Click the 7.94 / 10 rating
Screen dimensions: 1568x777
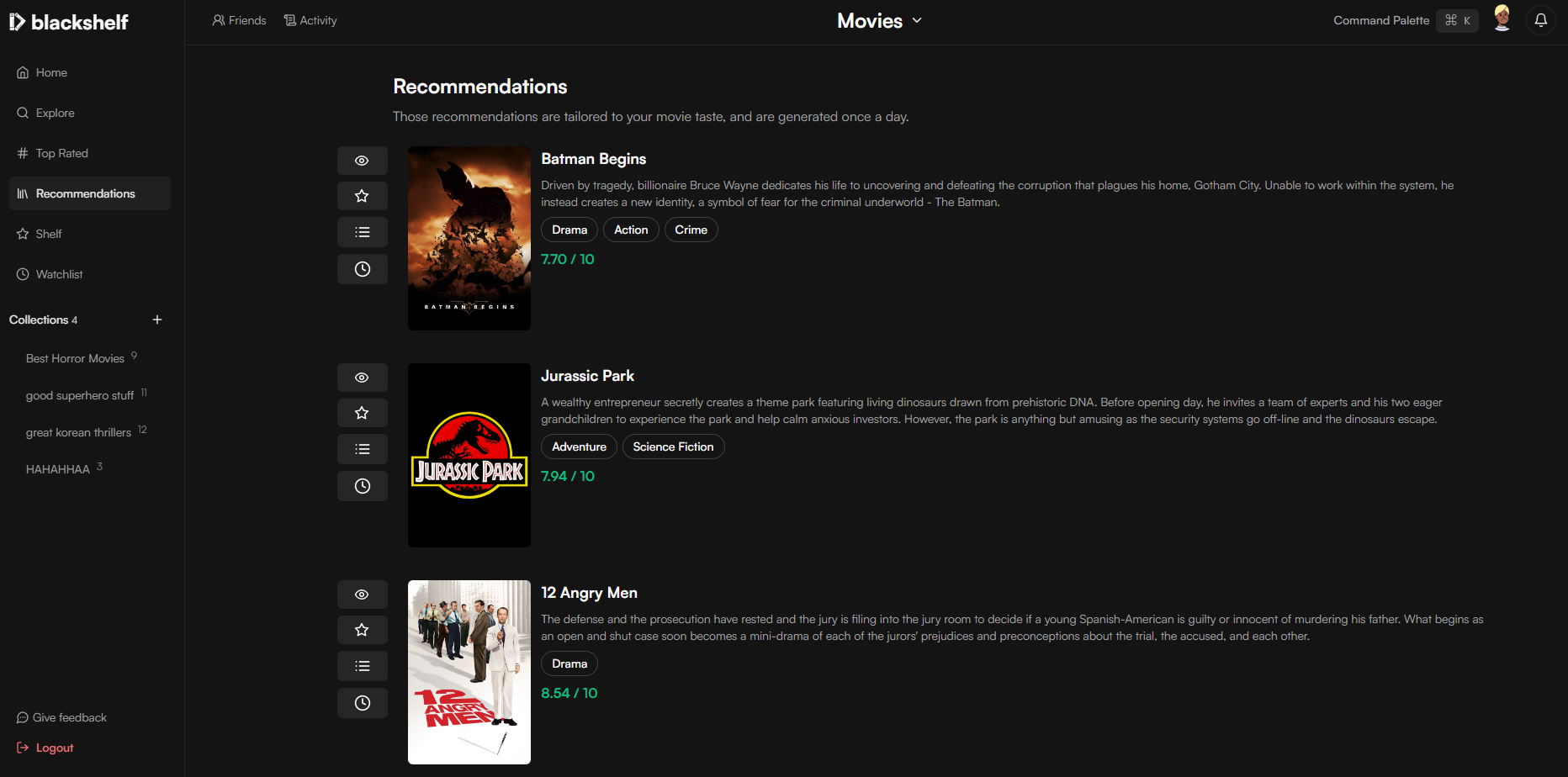tap(568, 476)
